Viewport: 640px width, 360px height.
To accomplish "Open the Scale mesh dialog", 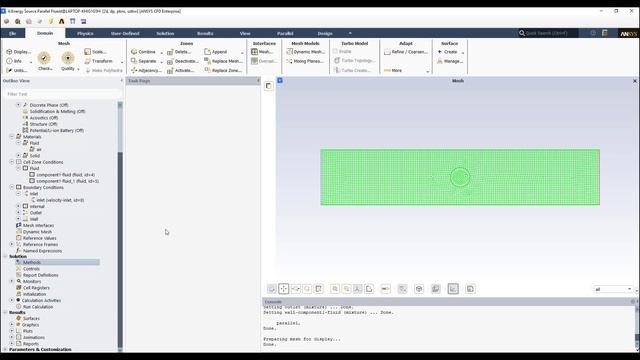I will click(96, 52).
